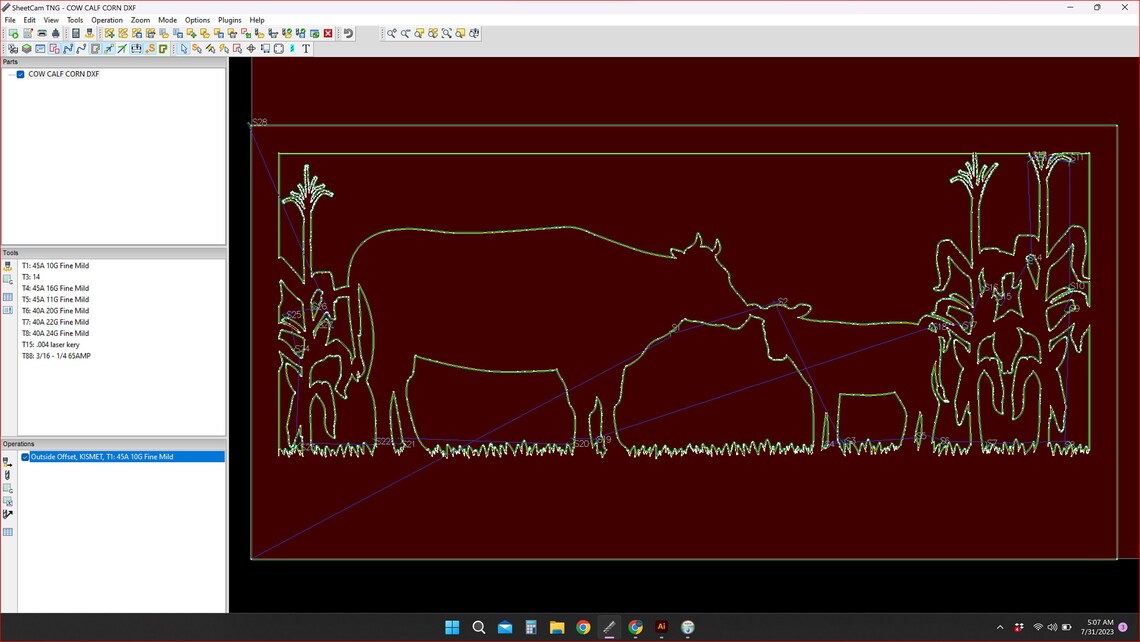Click the Undo toolbar icon
1140x642 pixels.
[349, 33]
